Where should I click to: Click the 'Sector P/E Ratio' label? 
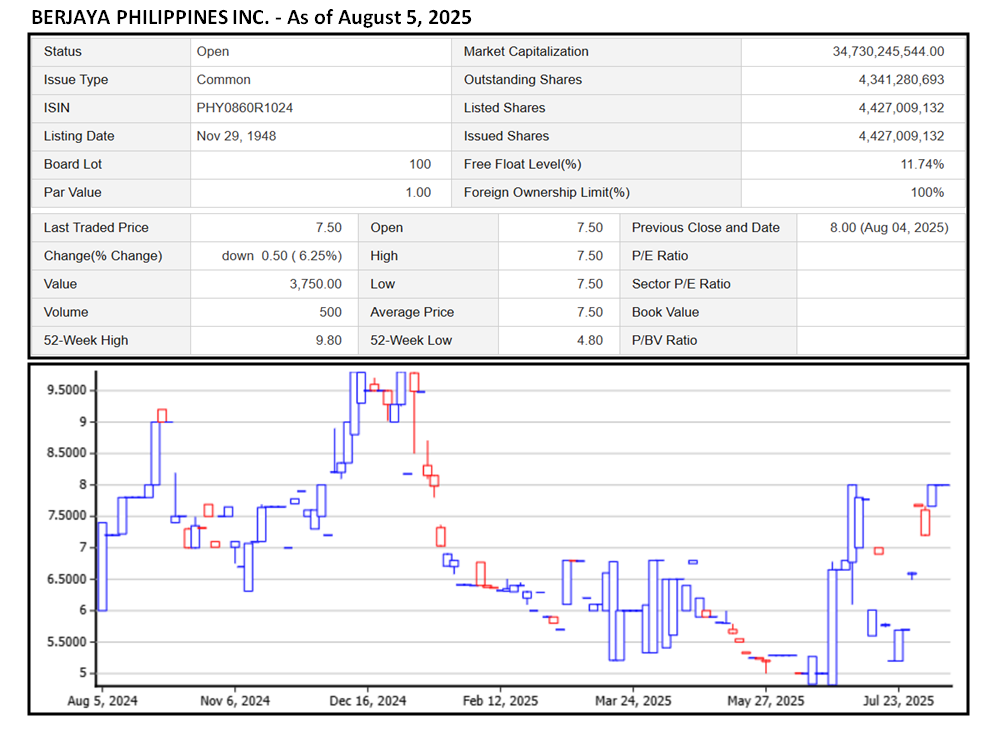681,284
